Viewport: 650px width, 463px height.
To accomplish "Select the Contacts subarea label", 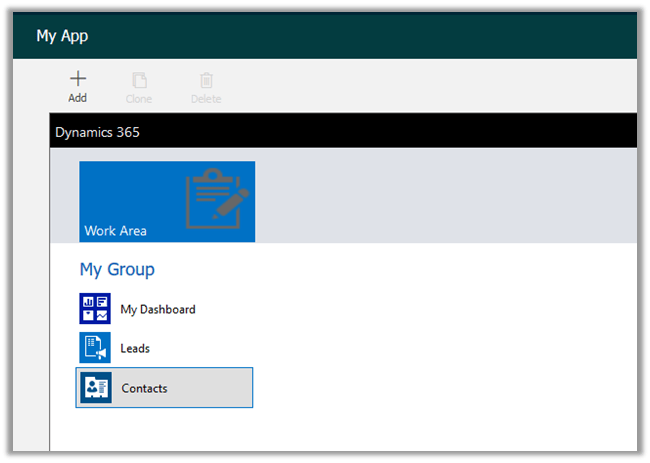I will tap(145, 388).
